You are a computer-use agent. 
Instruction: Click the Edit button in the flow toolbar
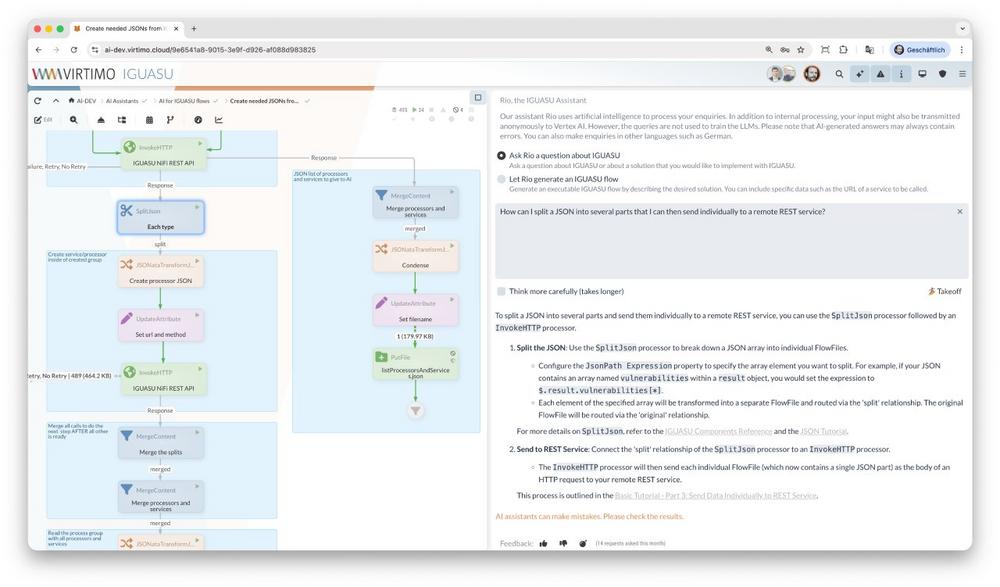pyautogui.click(x=43, y=120)
